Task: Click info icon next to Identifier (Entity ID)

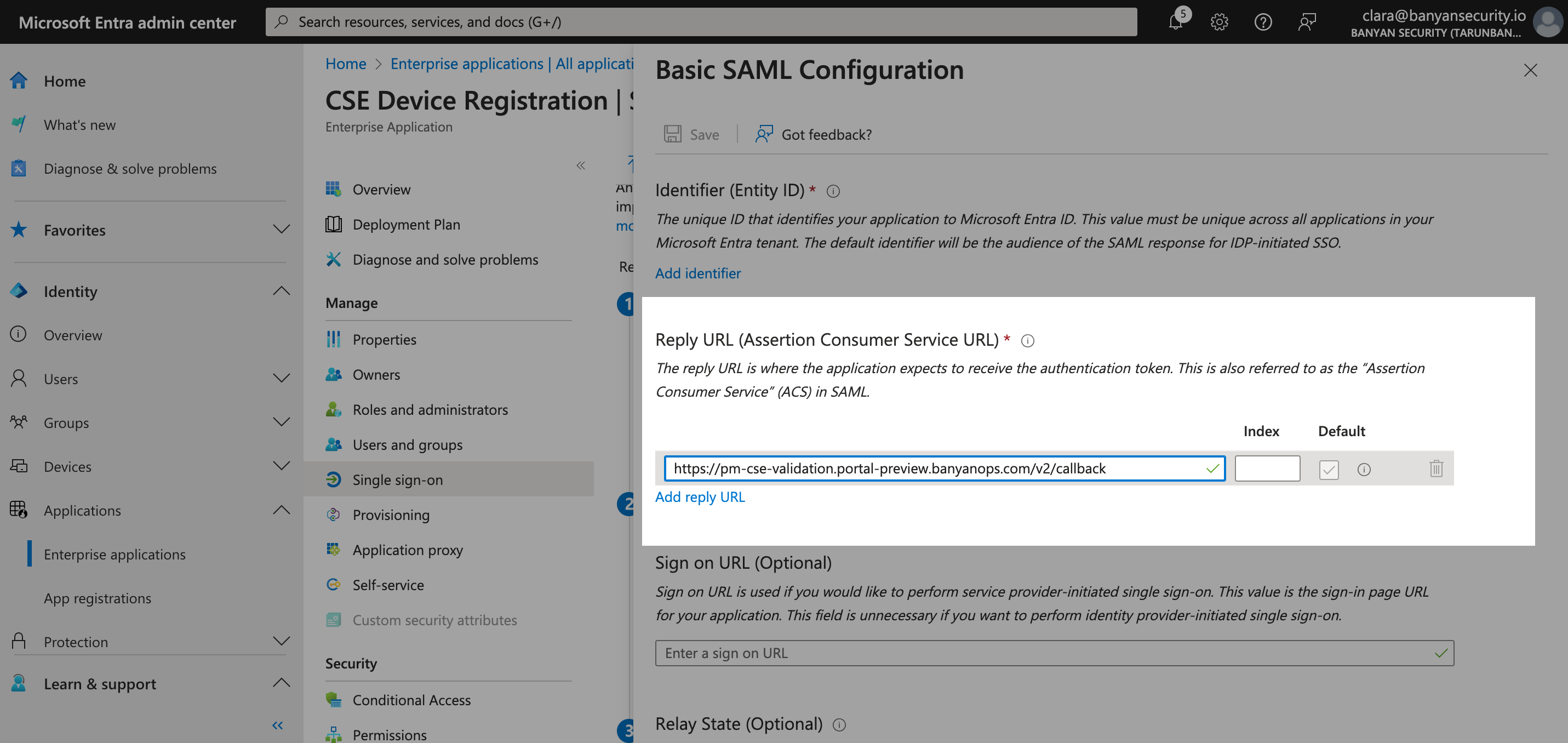Action: [833, 191]
